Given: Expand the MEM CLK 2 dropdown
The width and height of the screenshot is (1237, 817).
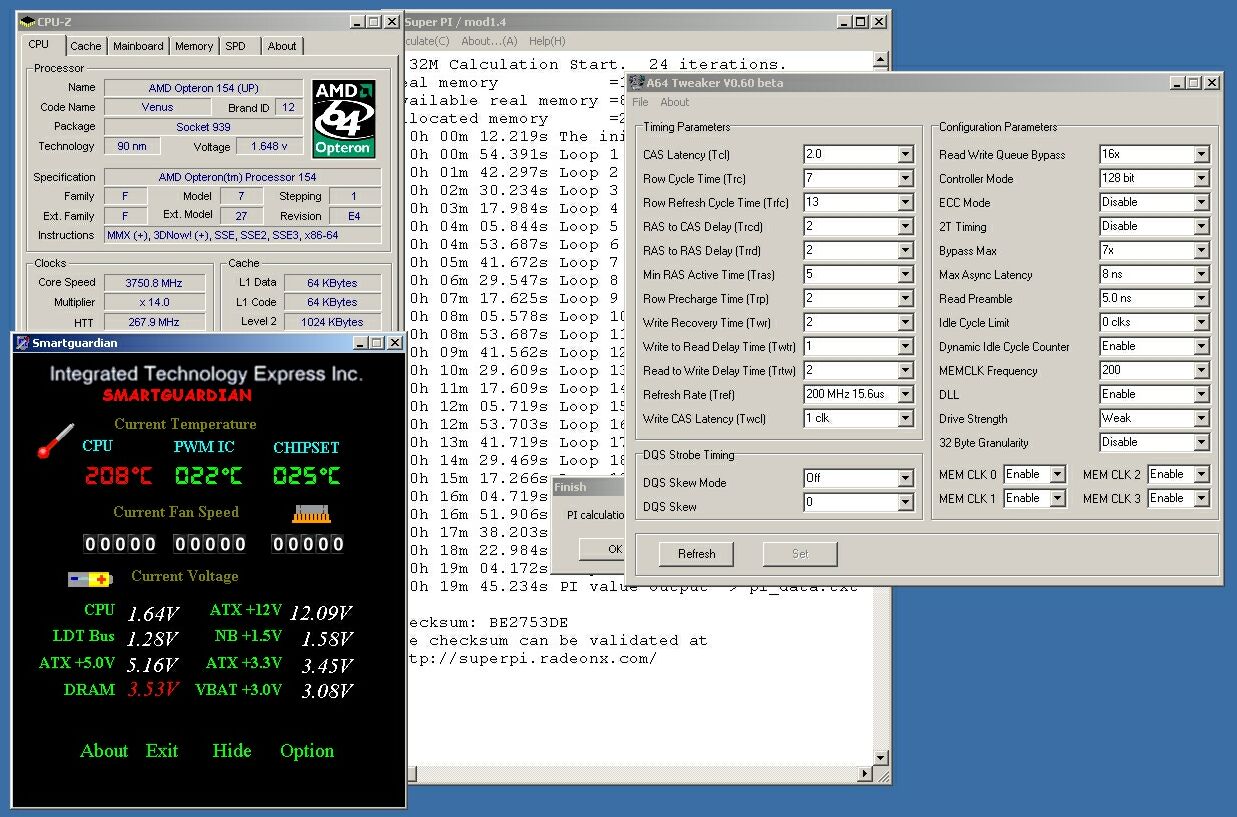Looking at the screenshot, I should (x=1201, y=475).
